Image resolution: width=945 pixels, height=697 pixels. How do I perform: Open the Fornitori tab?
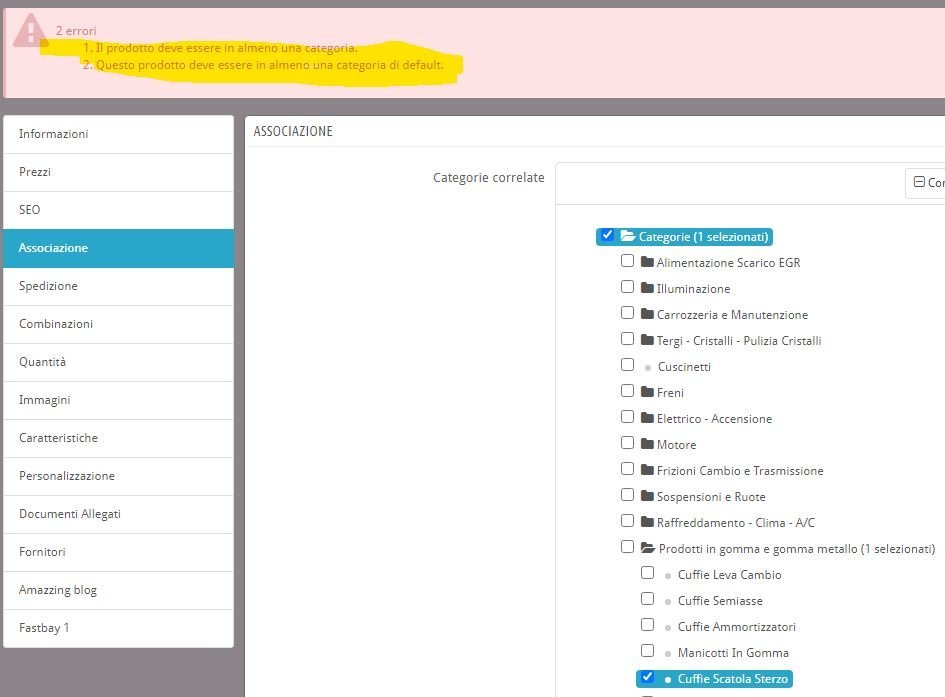tap(118, 551)
